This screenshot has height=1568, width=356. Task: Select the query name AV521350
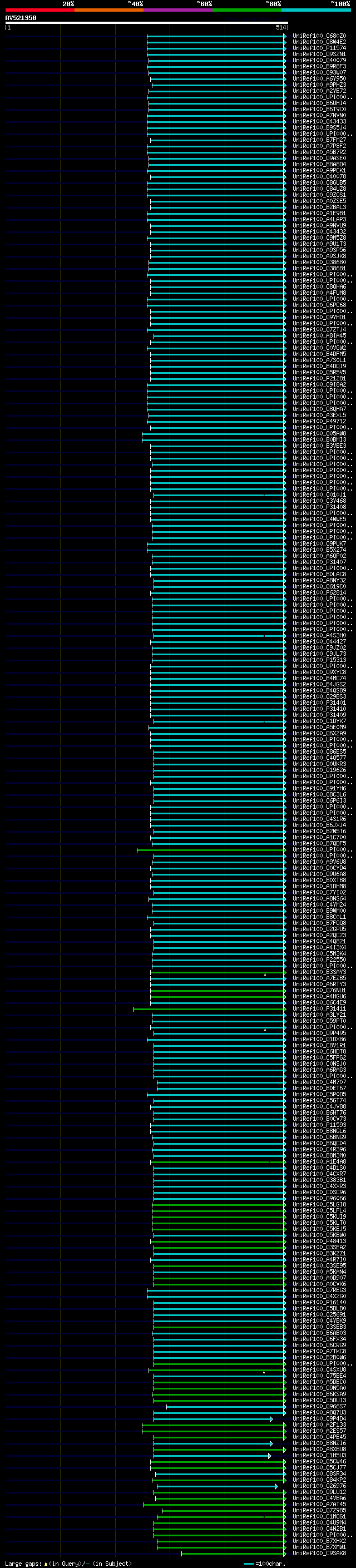(x=21, y=18)
